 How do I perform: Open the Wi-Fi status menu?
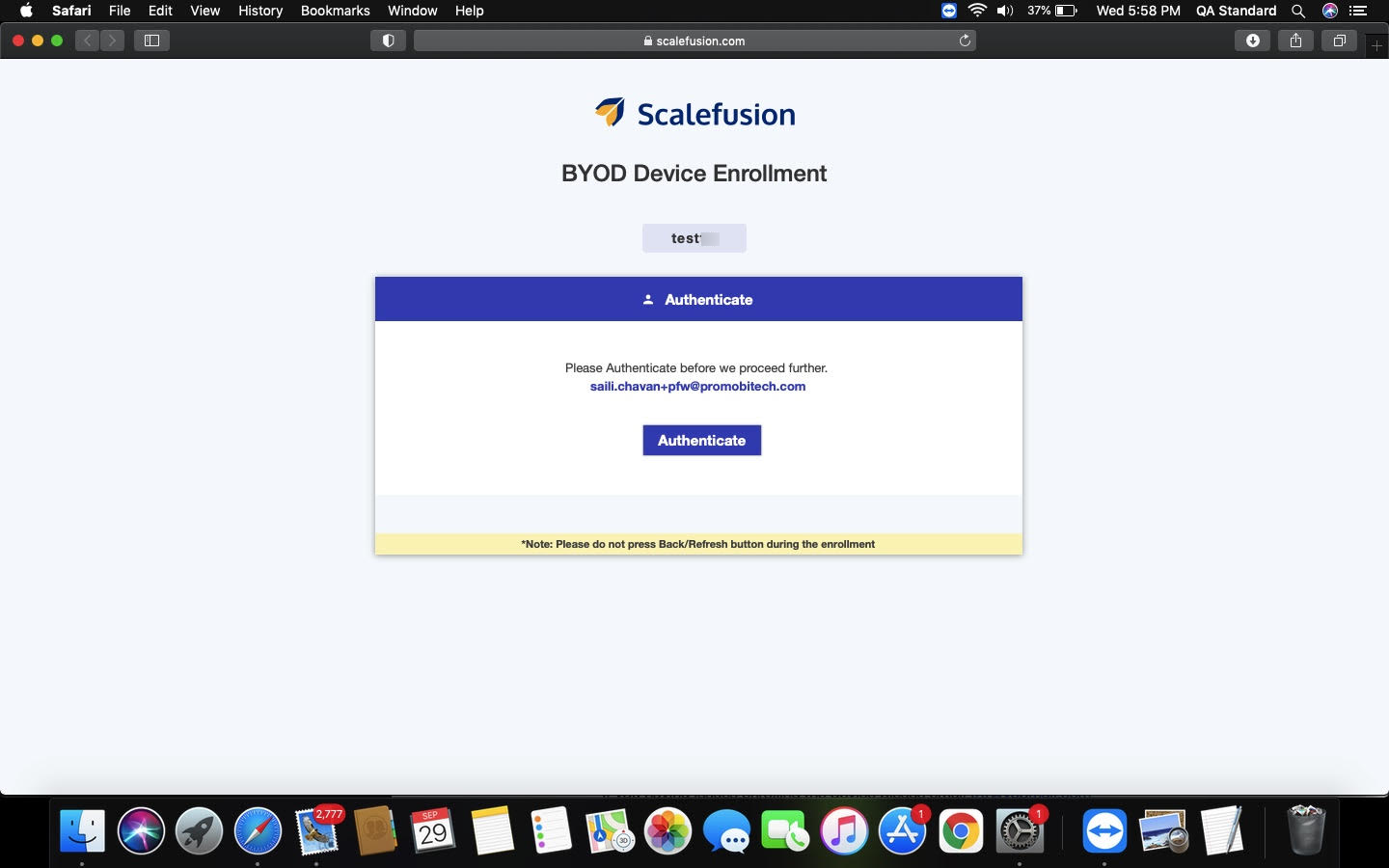pos(977,11)
